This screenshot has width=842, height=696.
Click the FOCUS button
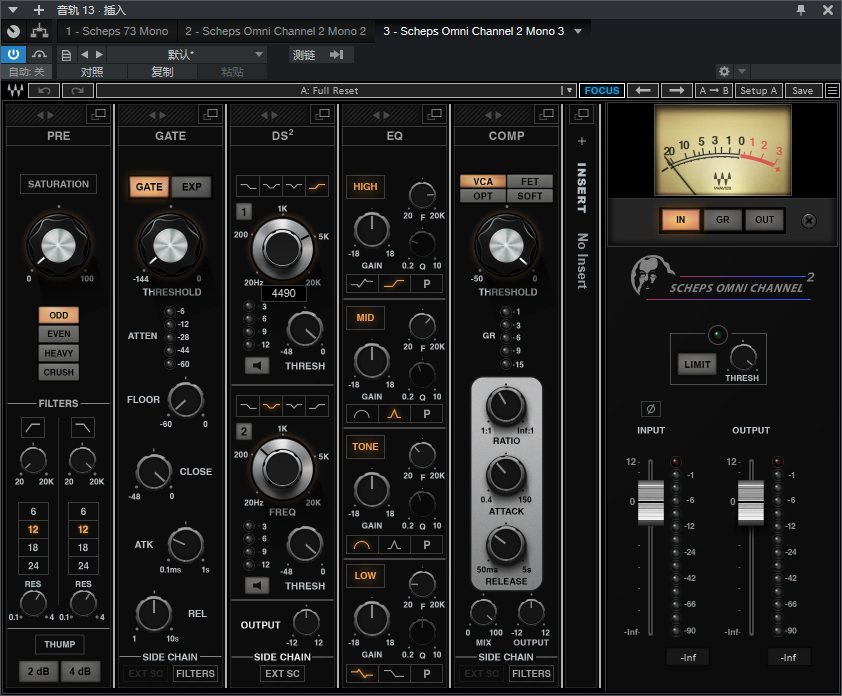tap(601, 90)
